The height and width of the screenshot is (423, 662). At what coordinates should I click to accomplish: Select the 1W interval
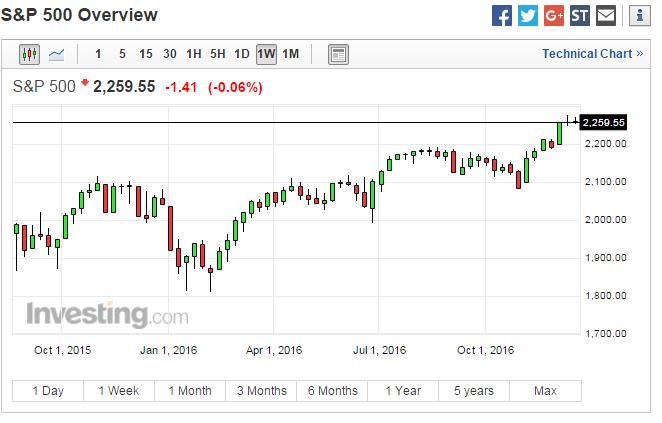[x=266, y=54]
